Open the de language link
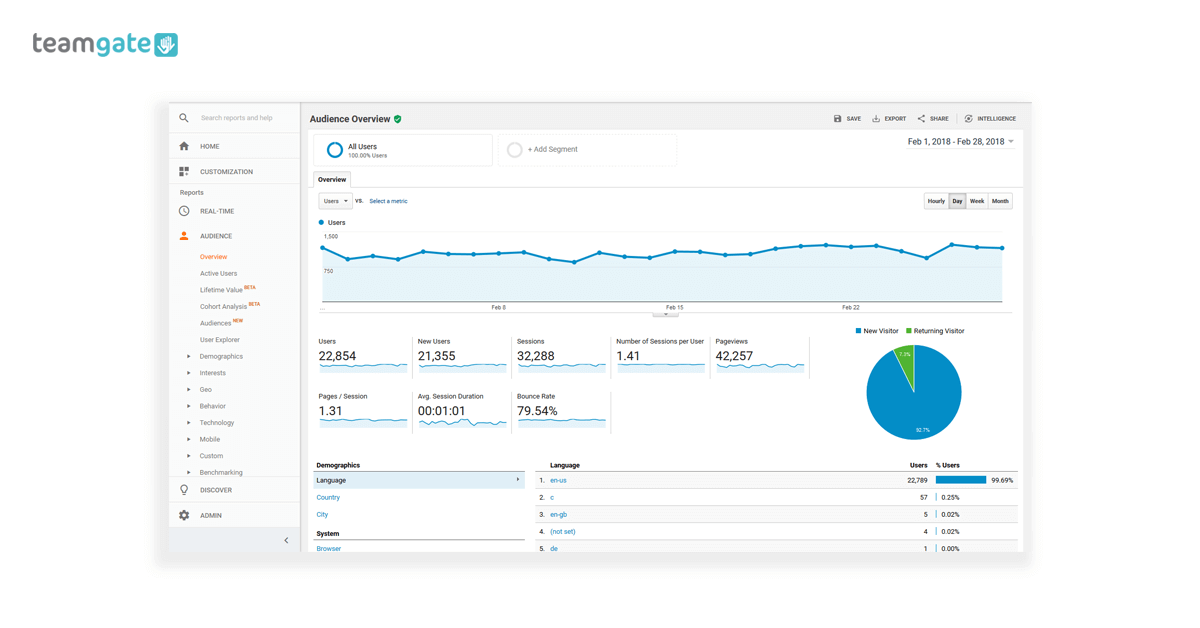The height and width of the screenshot is (628, 1200). pyautogui.click(x=554, y=548)
